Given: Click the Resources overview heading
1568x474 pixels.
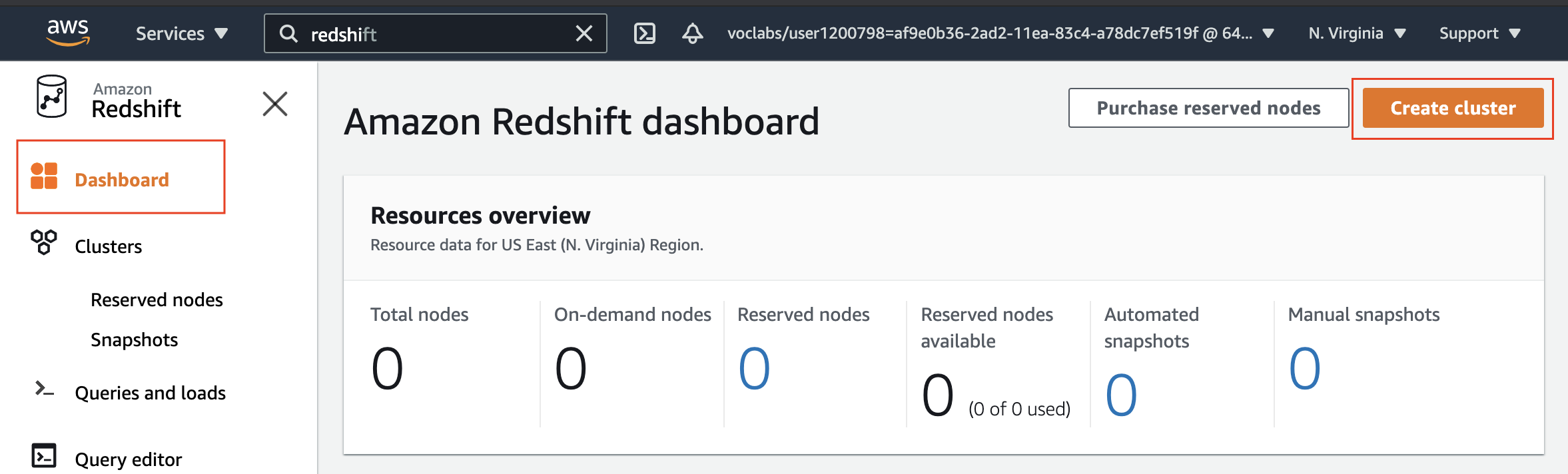Looking at the screenshot, I should (480, 215).
